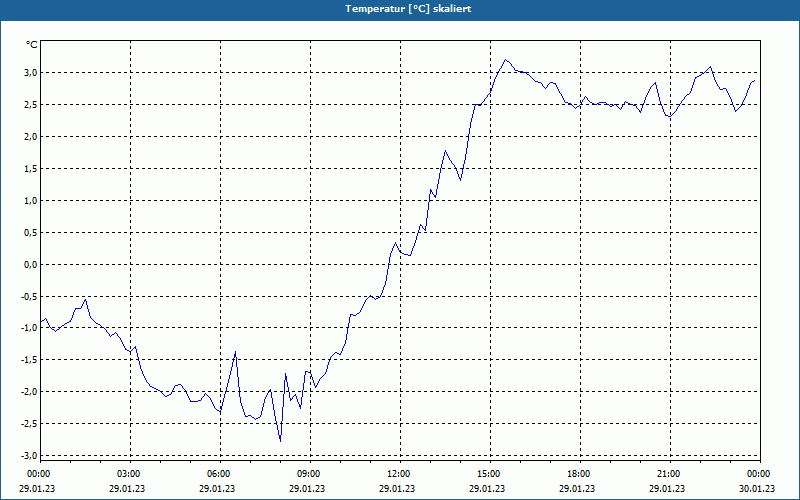Click the °C unit label on the y-axis
The width and height of the screenshot is (800, 500).
coord(32,45)
